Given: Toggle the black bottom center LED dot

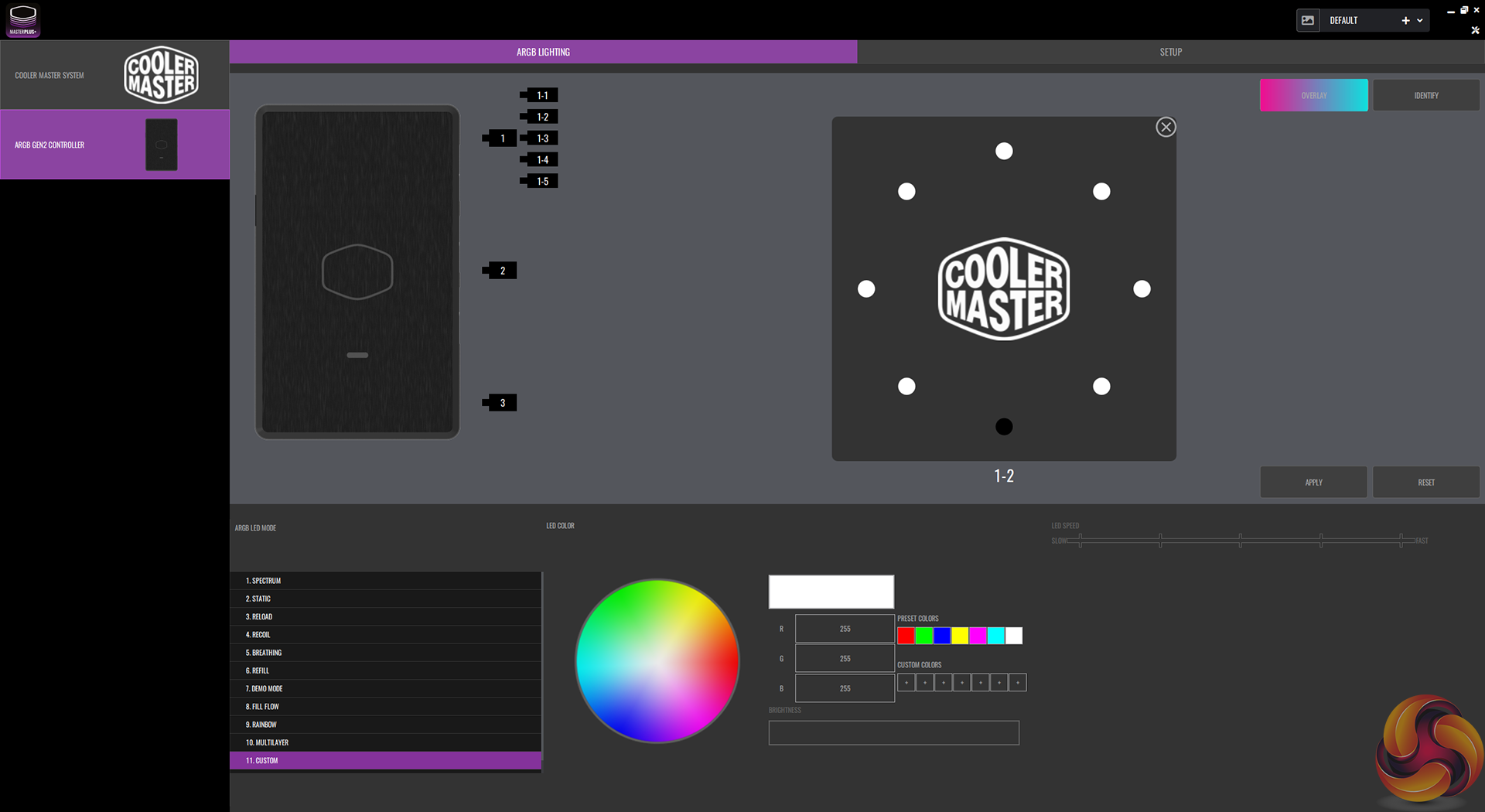Looking at the screenshot, I should click(x=1004, y=427).
